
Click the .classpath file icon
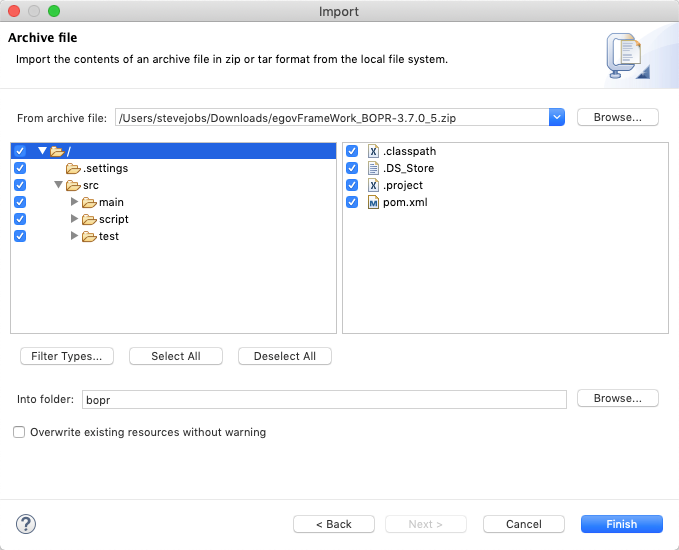(374, 151)
